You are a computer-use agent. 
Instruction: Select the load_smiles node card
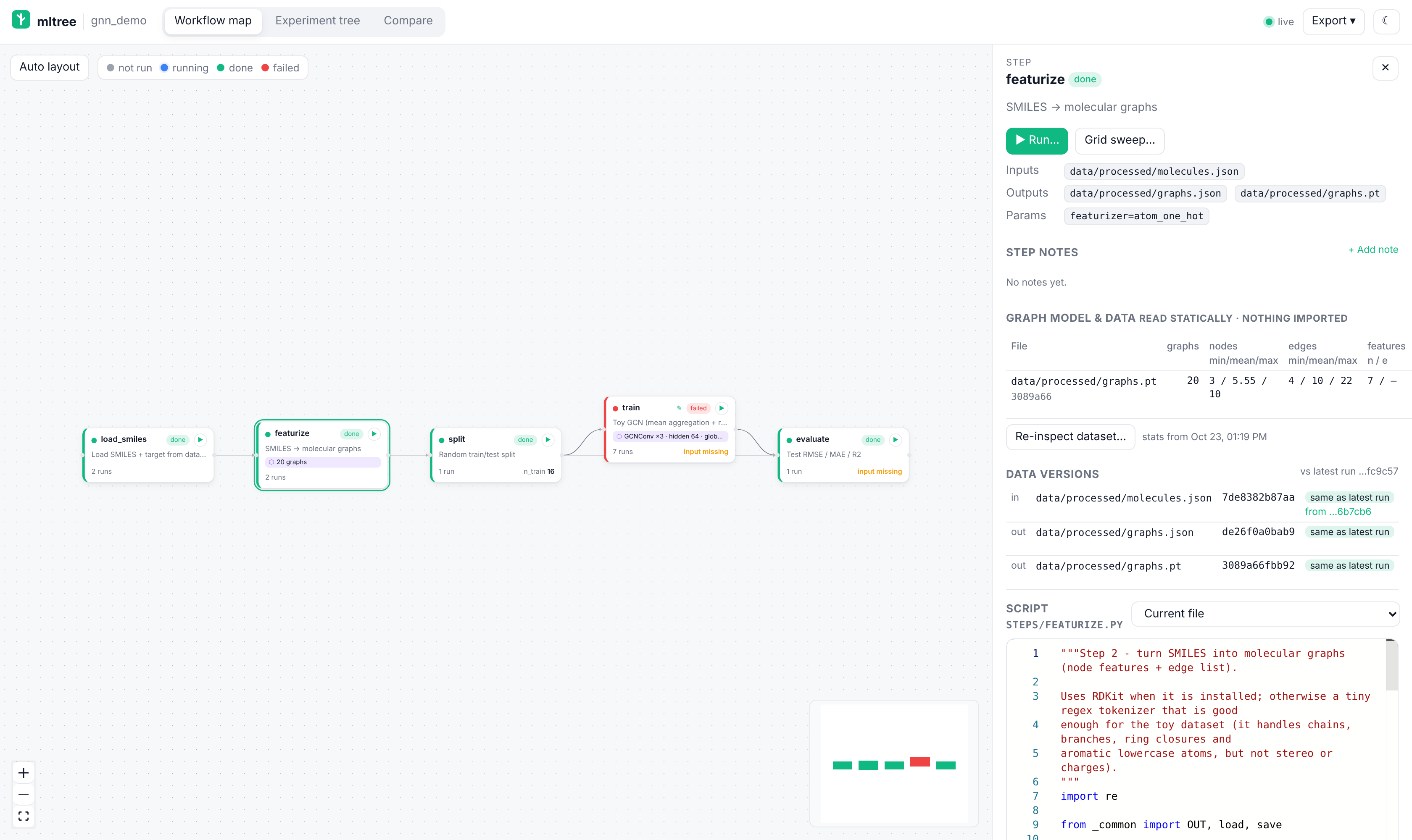point(148,455)
